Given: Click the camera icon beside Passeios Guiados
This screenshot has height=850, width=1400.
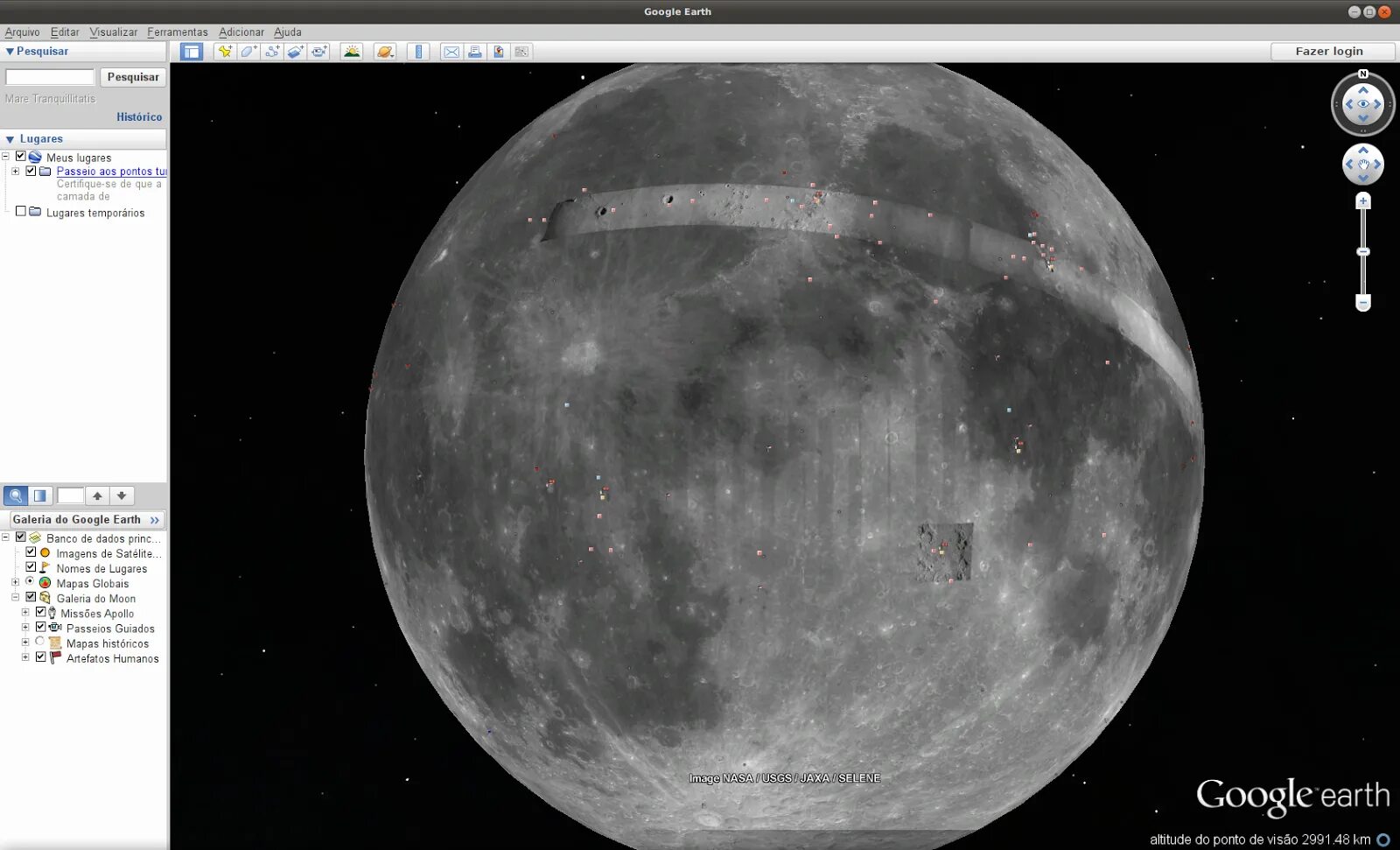Looking at the screenshot, I should (x=55, y=628).
